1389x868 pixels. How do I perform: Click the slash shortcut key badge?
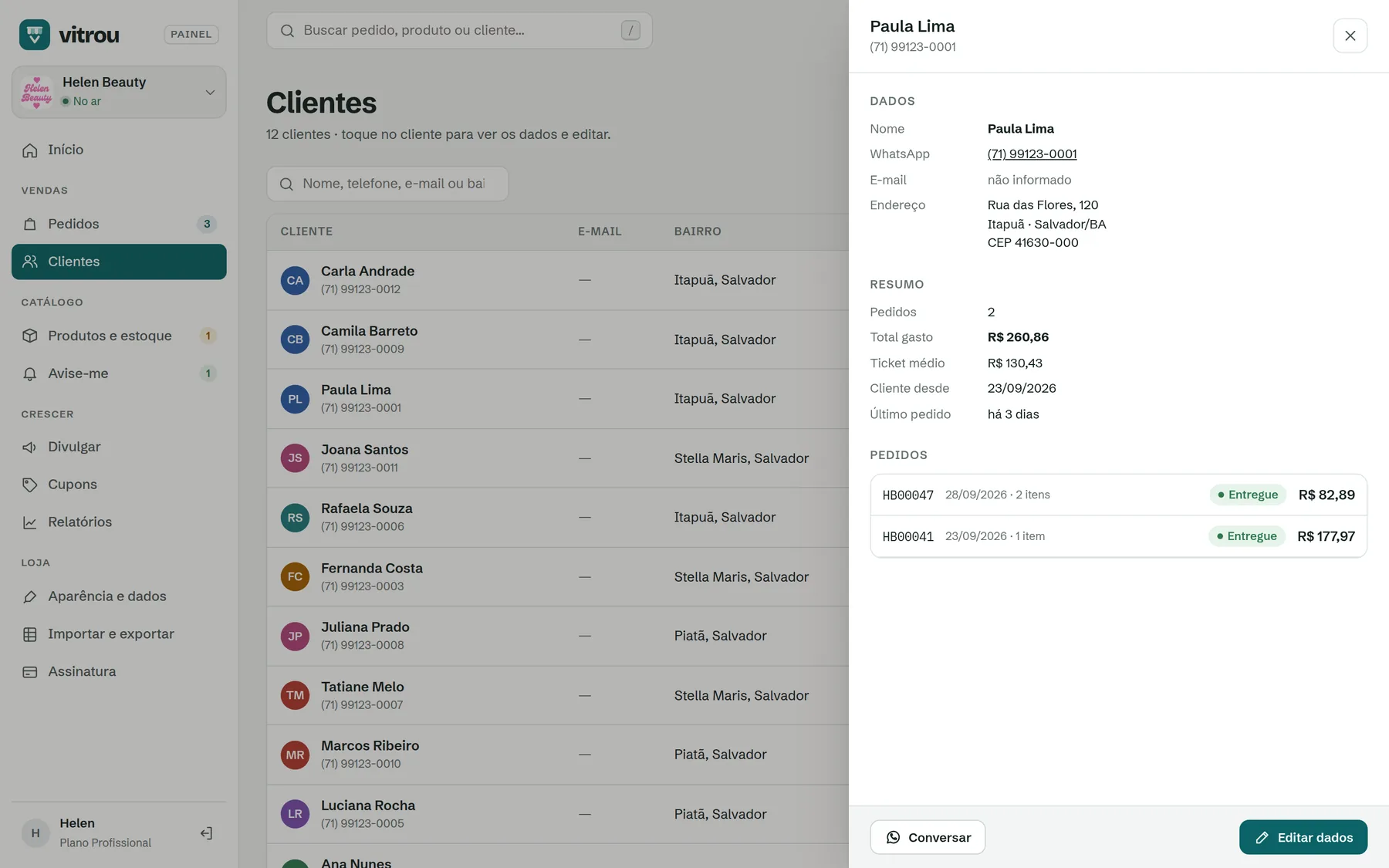click(x=630, y=30)
